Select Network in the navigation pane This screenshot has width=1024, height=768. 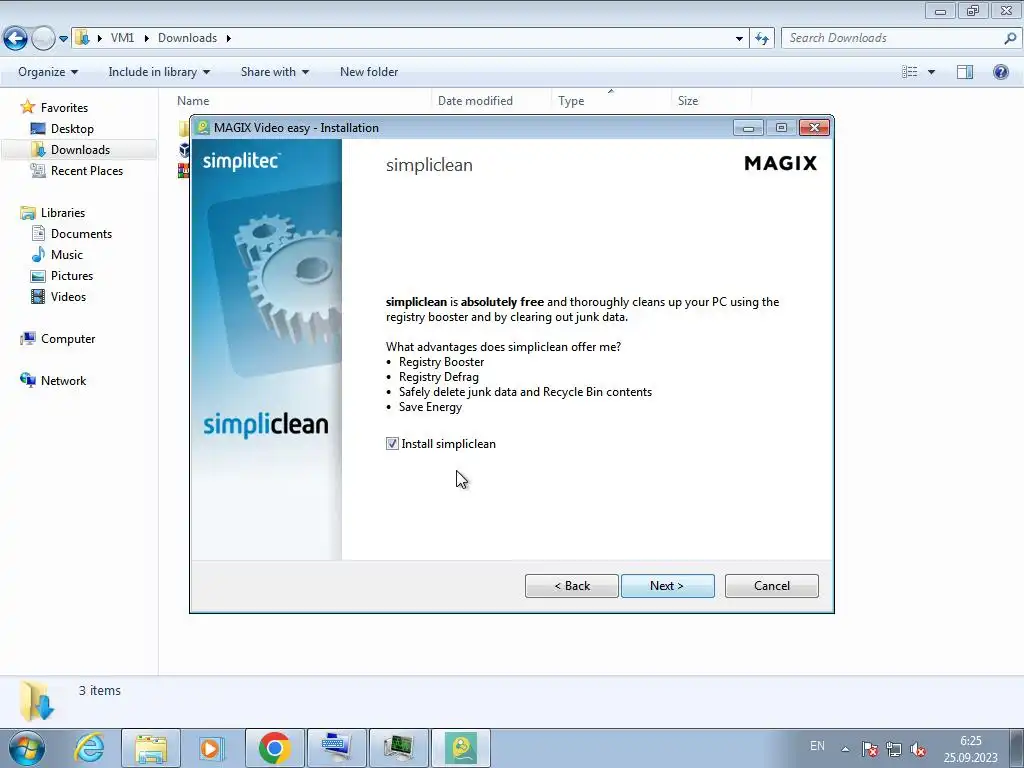[x=63, y=381]
